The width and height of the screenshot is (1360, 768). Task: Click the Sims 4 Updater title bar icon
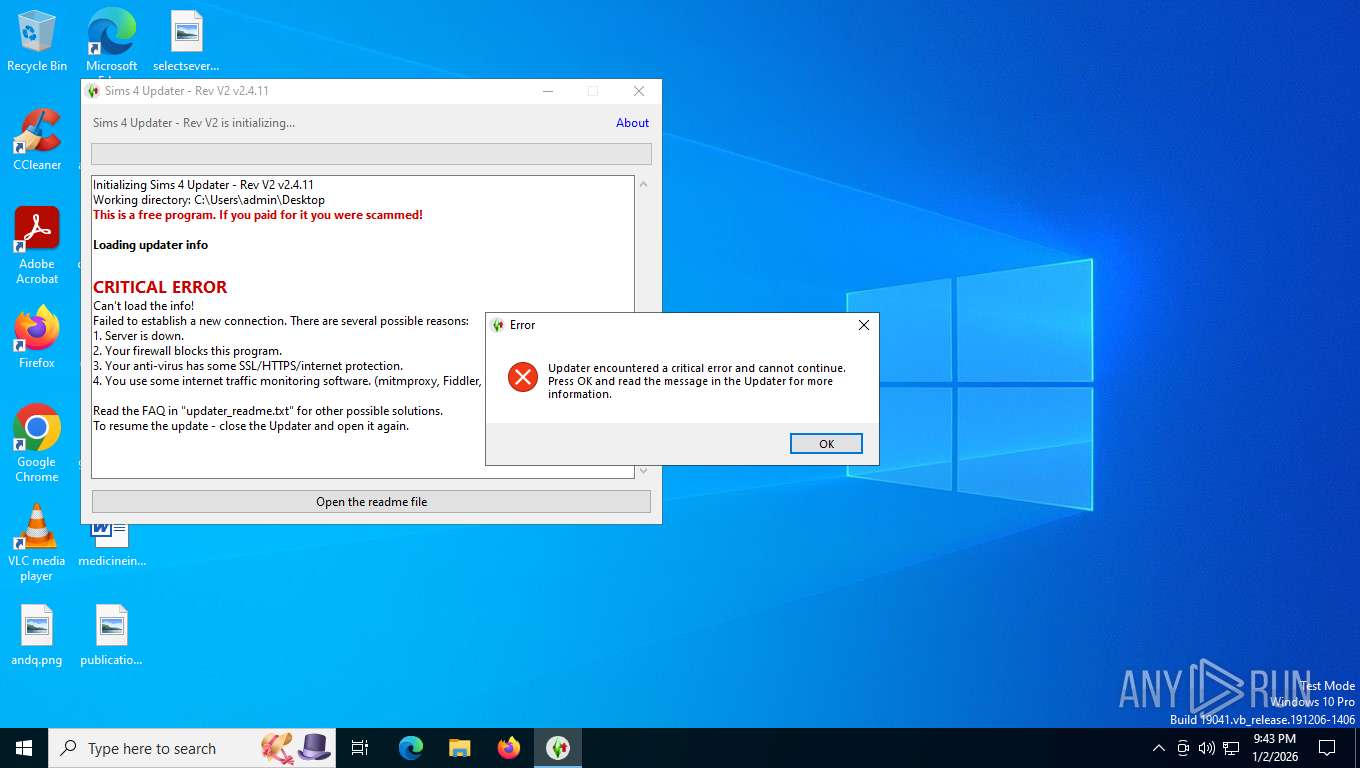[94, 91]
